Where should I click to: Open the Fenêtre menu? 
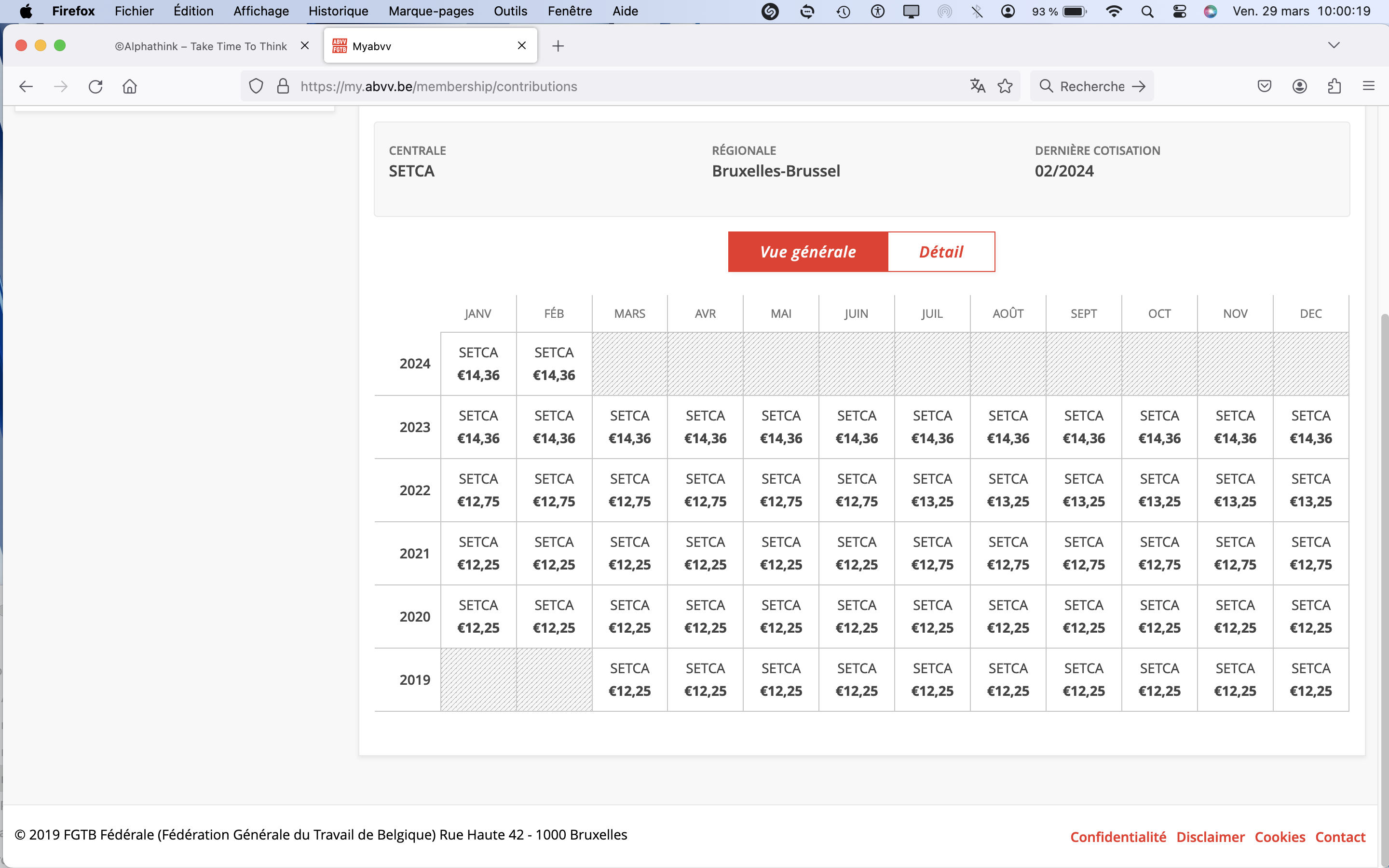570,11
